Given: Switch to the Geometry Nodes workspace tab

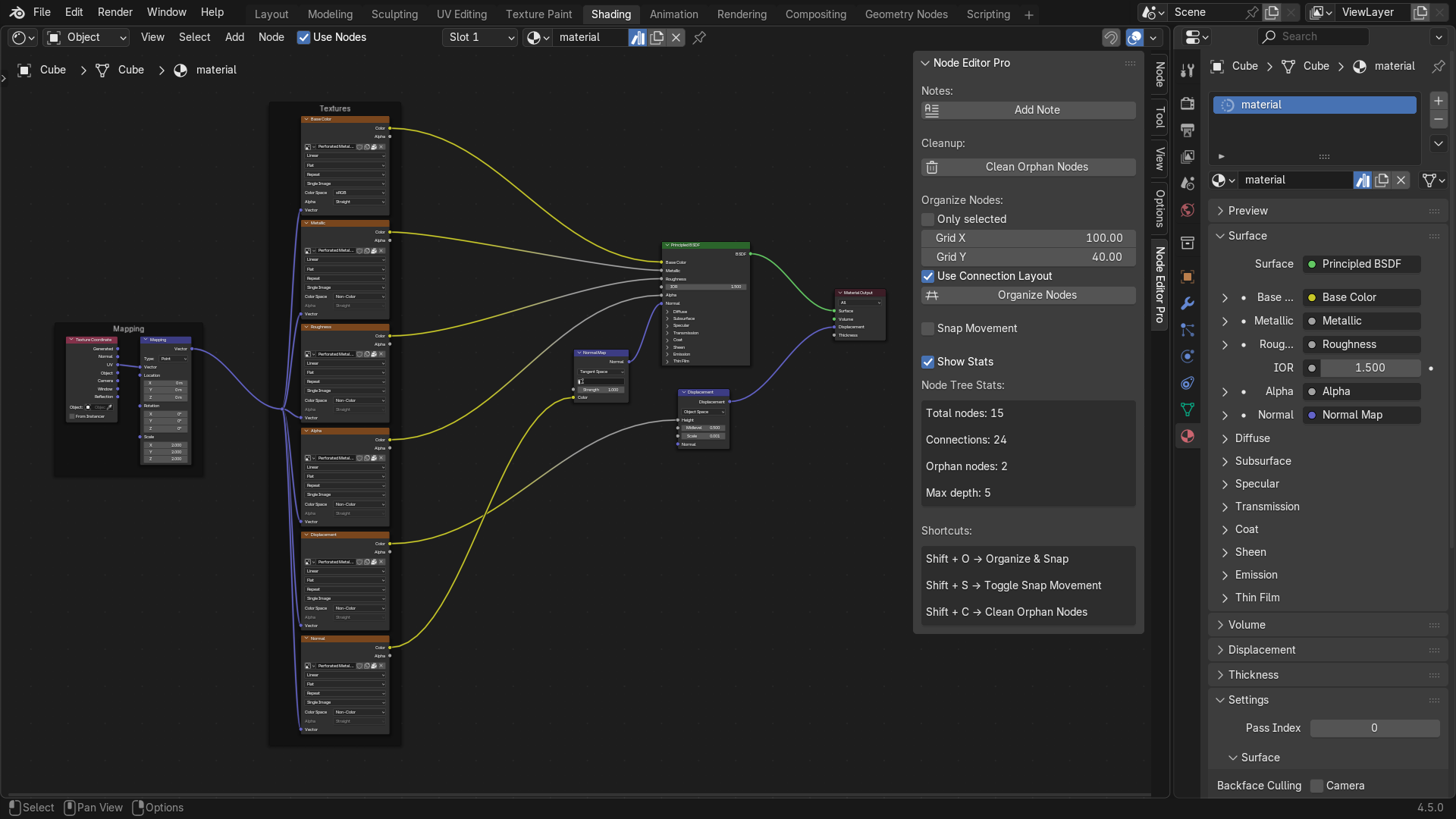Looking at the screenshot, I should click(906, 14).
